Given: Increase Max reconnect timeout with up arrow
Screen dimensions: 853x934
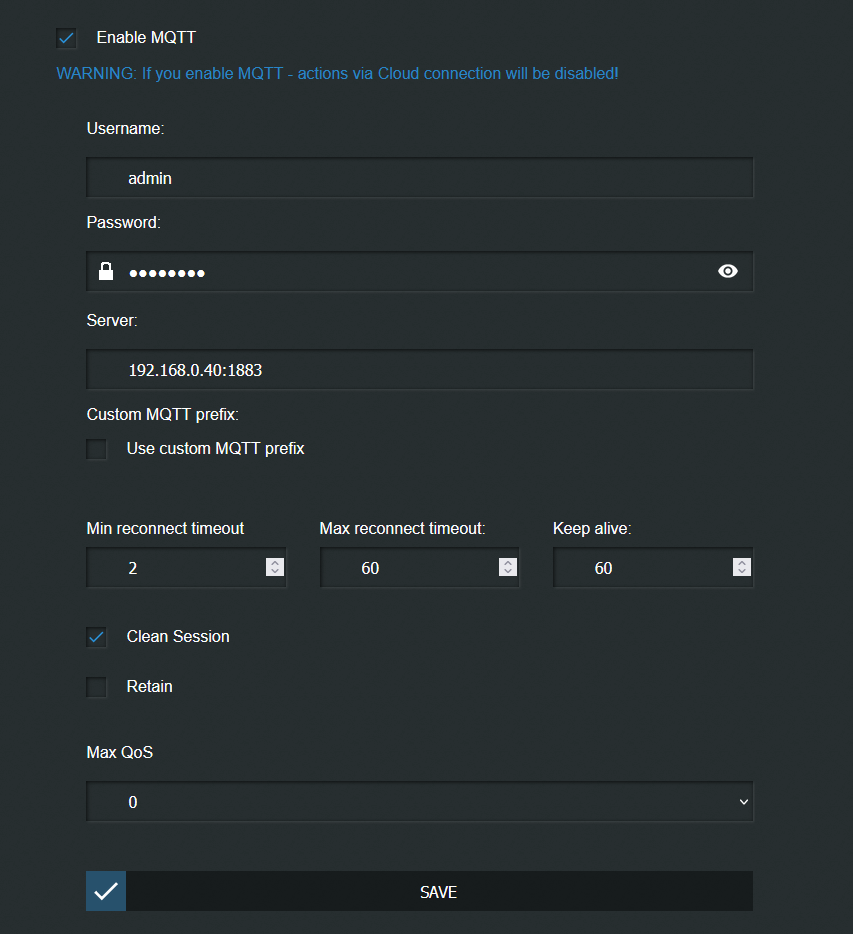Looking at the screenshot, I should pos(508,562).
